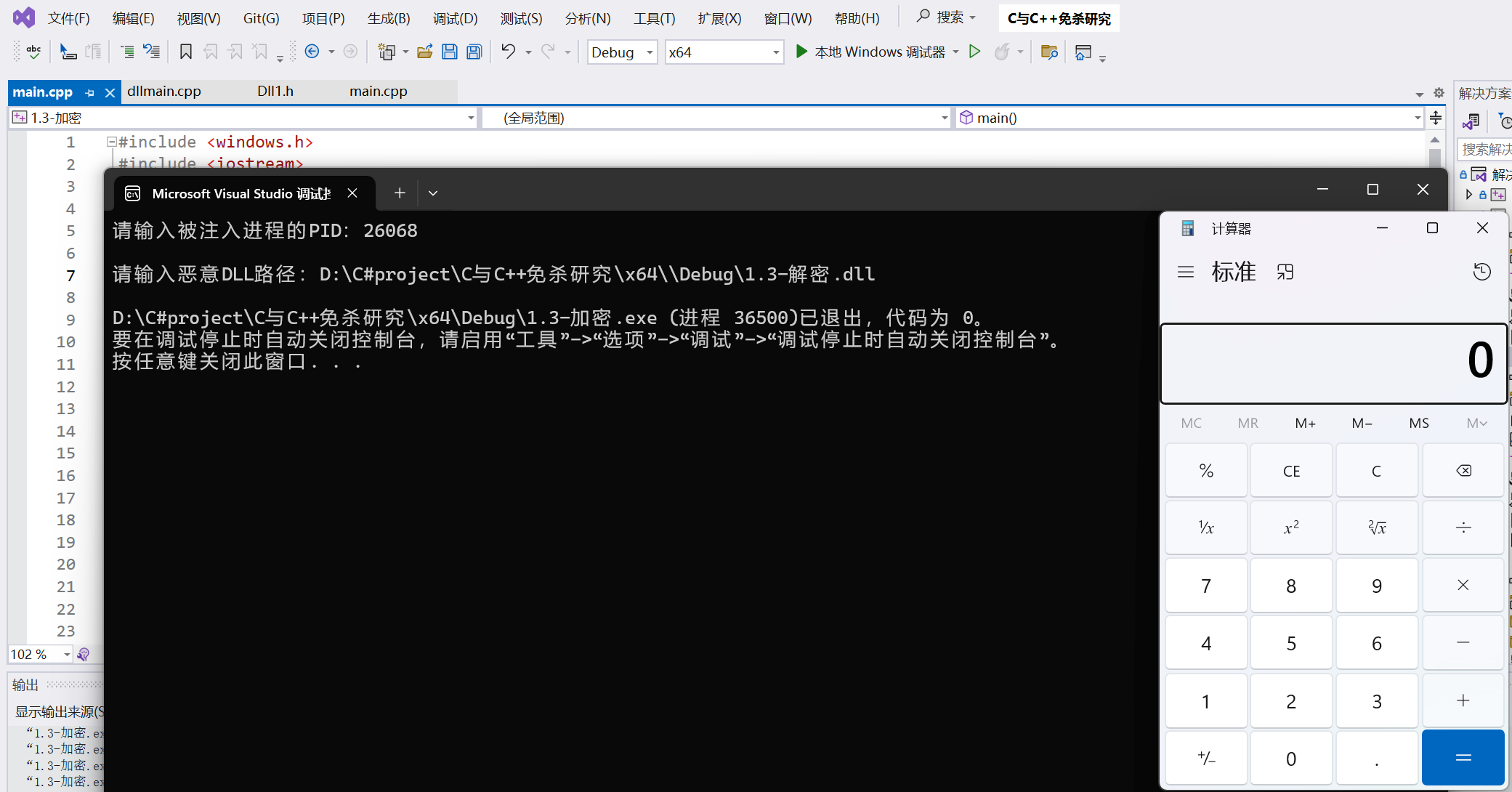Expand the main() member dropdown
This screenshot has height=792, width=1512.
coord(1417,118)
